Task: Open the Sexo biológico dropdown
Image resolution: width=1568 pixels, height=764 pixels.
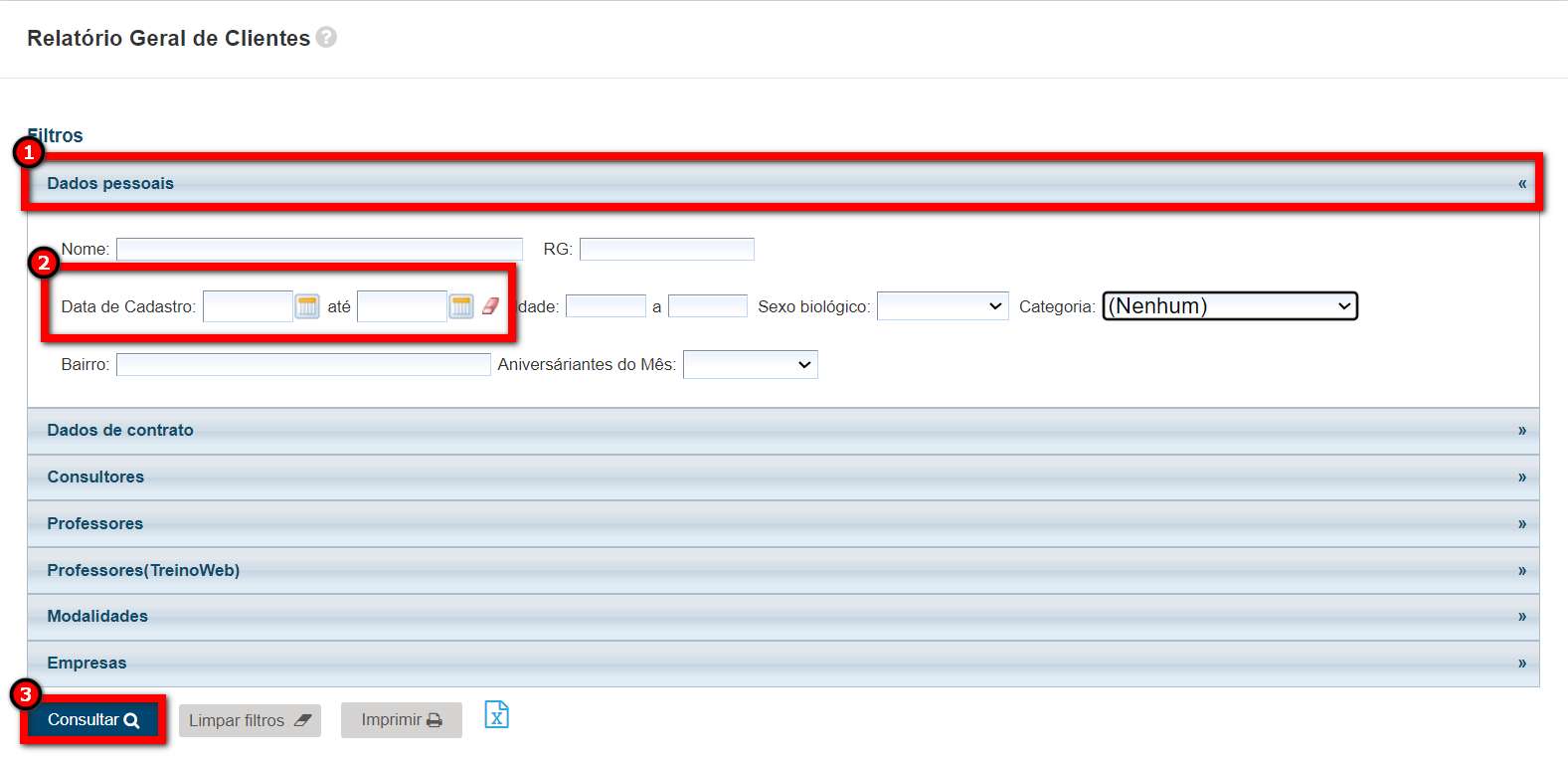Action: 942,306
